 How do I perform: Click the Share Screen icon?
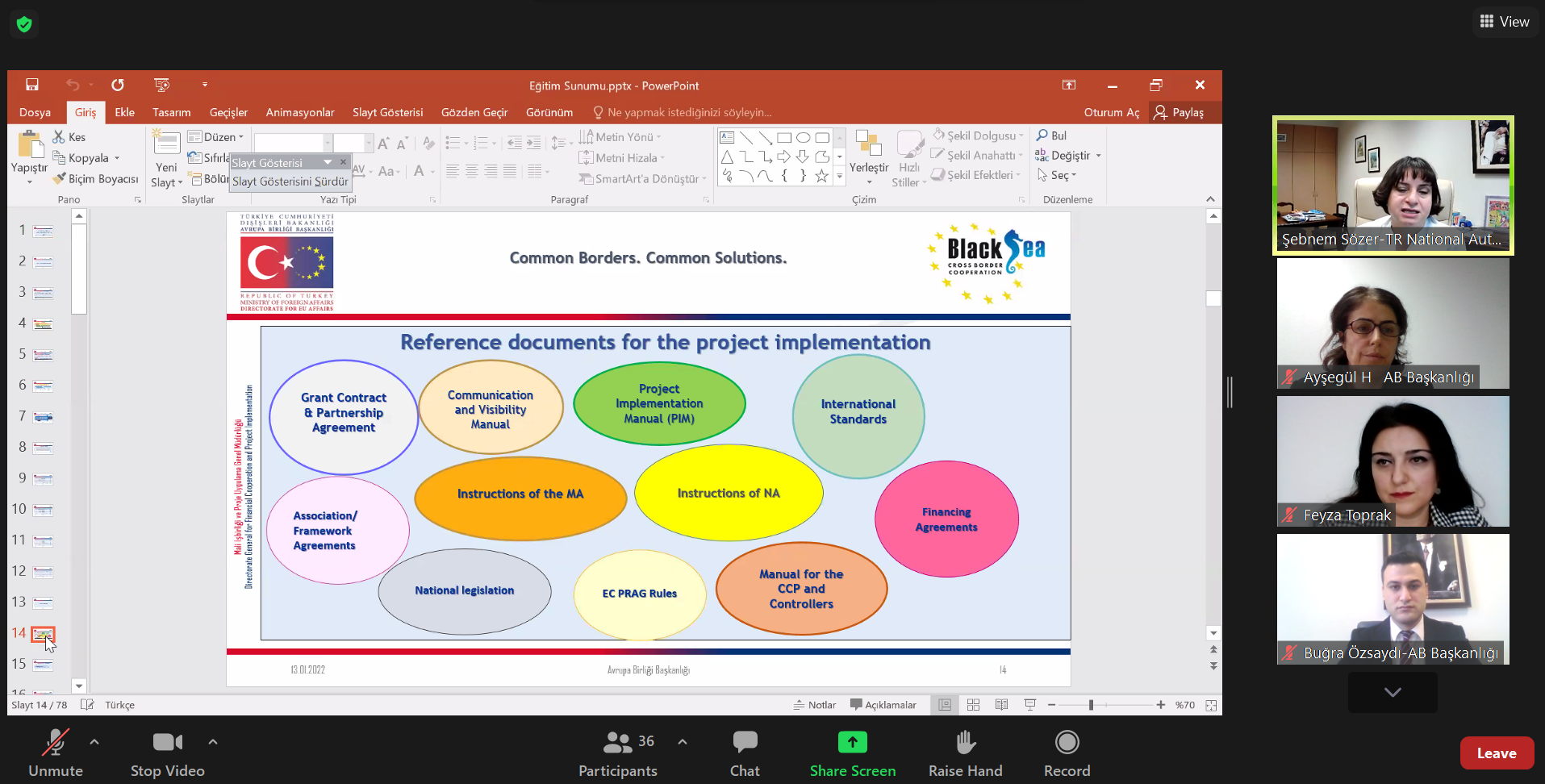[x=852, y=743]
